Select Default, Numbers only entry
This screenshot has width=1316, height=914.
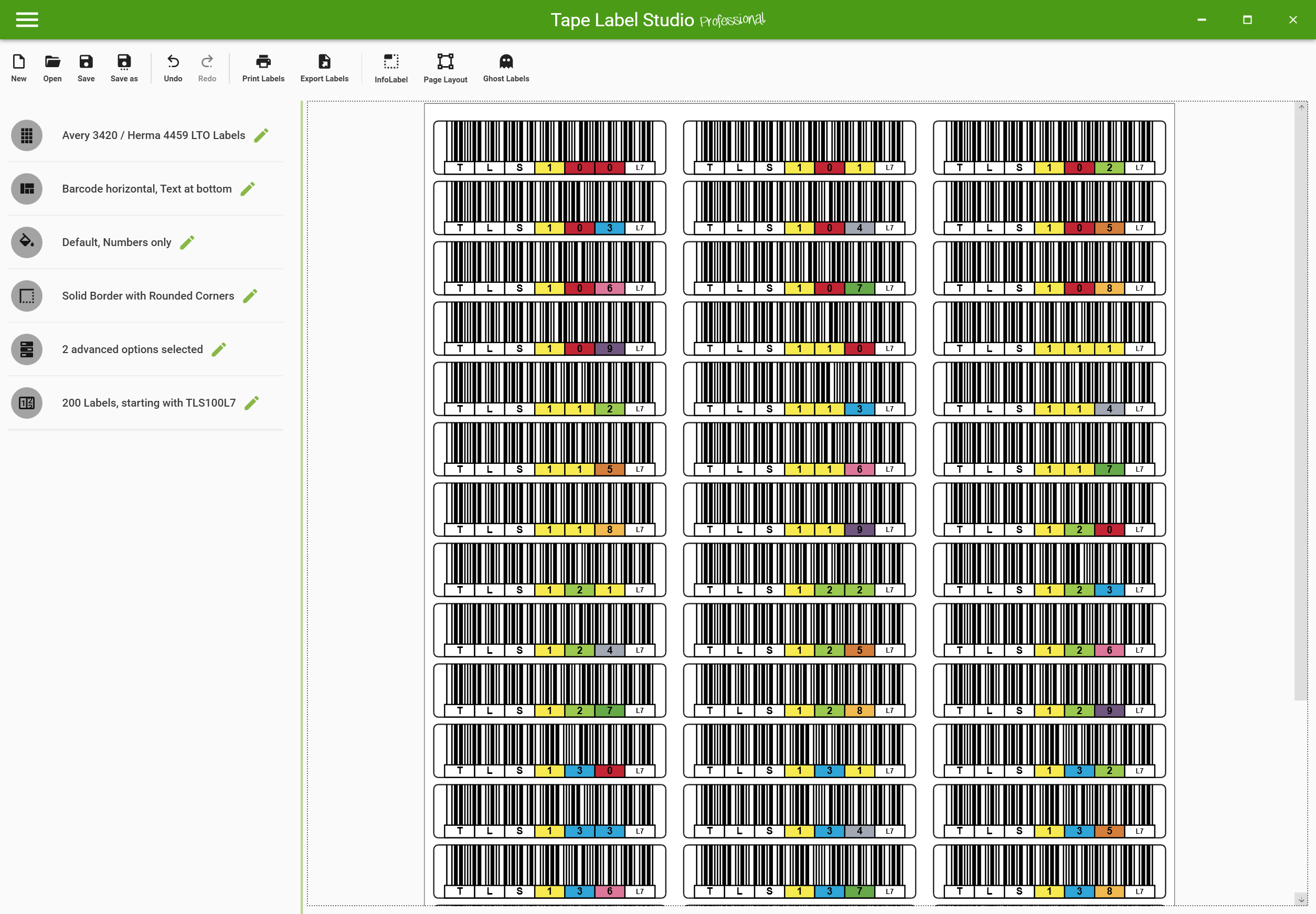tap(117, 242)
